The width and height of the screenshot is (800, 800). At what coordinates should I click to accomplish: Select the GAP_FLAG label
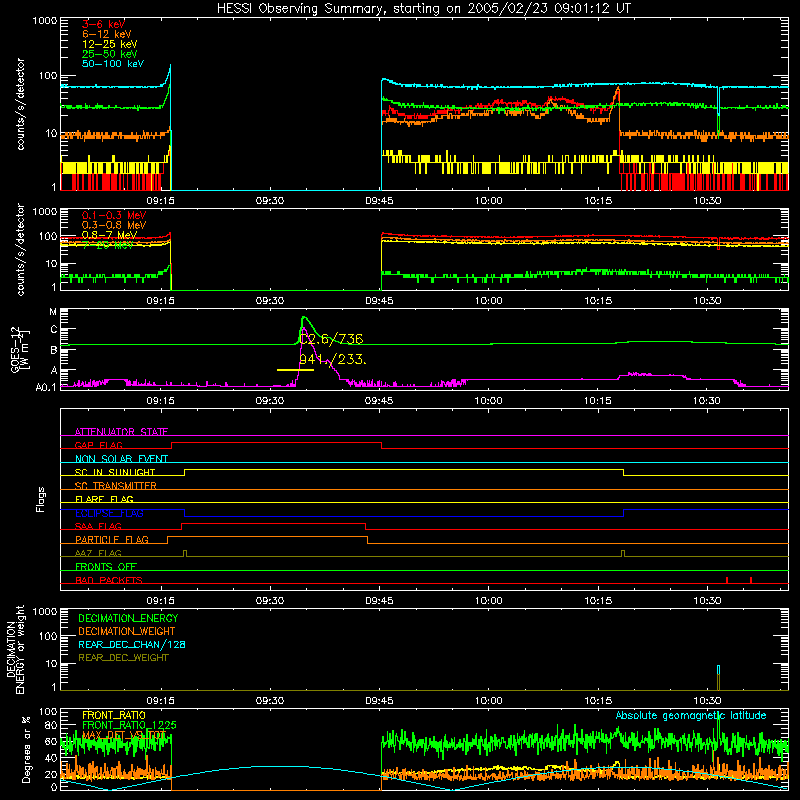tap(98, 445)
